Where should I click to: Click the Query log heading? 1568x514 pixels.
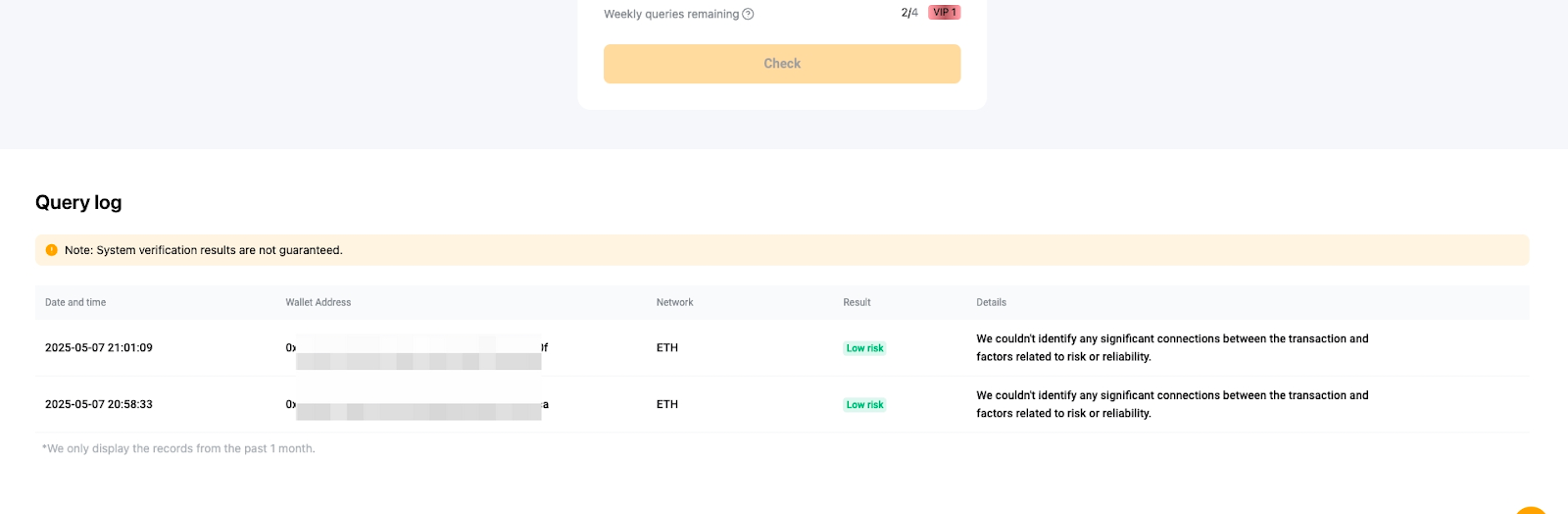point(78,202)
